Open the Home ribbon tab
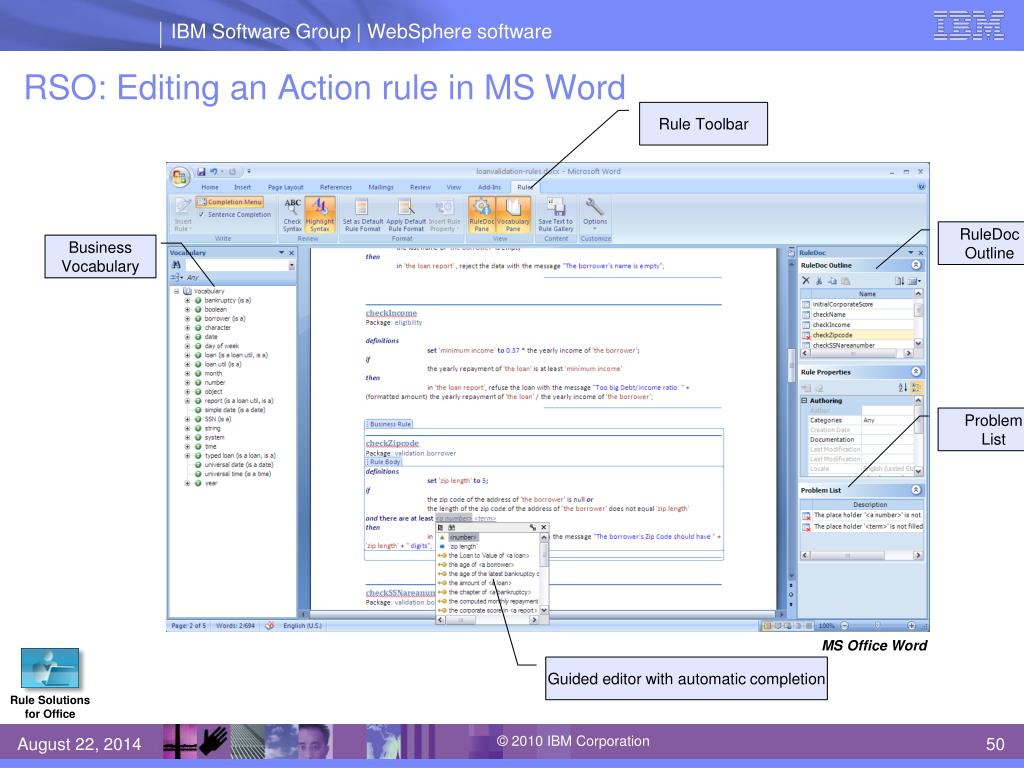Image resolution: width=1024 pixels, height=768 pixels. tap(210, 187)
